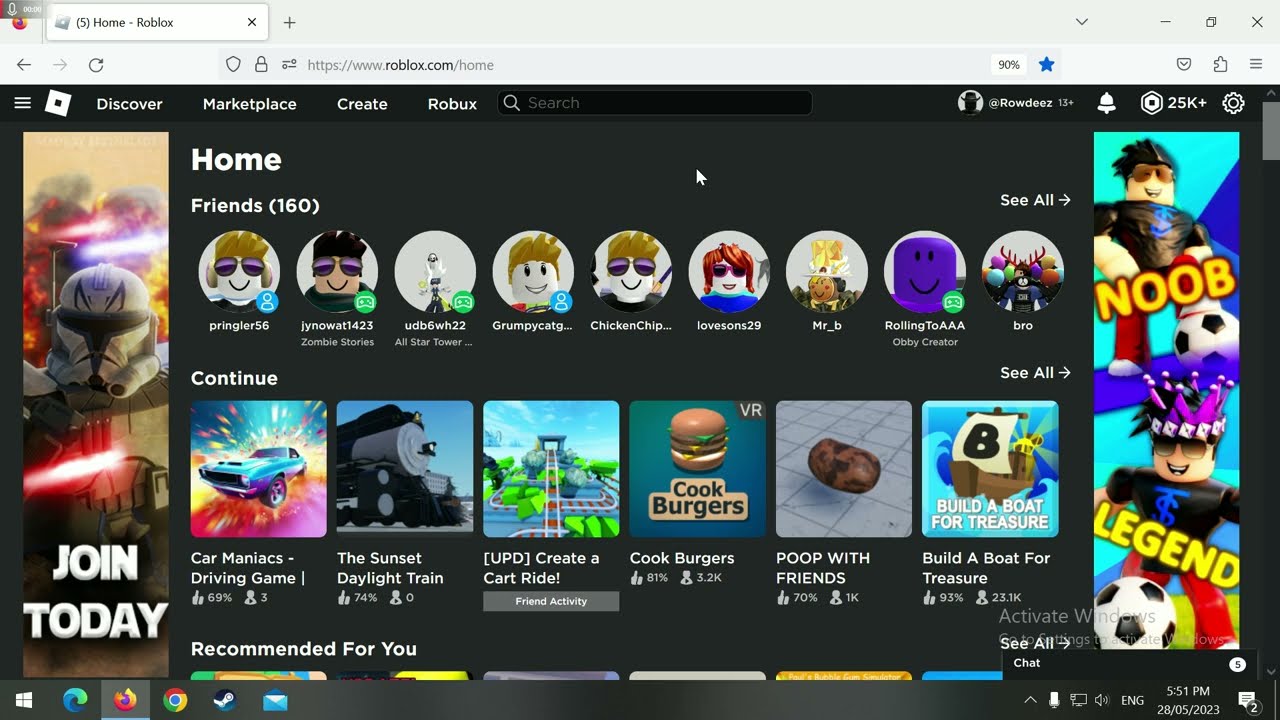Open the Roblox hamburger menu

coord(22,103)
